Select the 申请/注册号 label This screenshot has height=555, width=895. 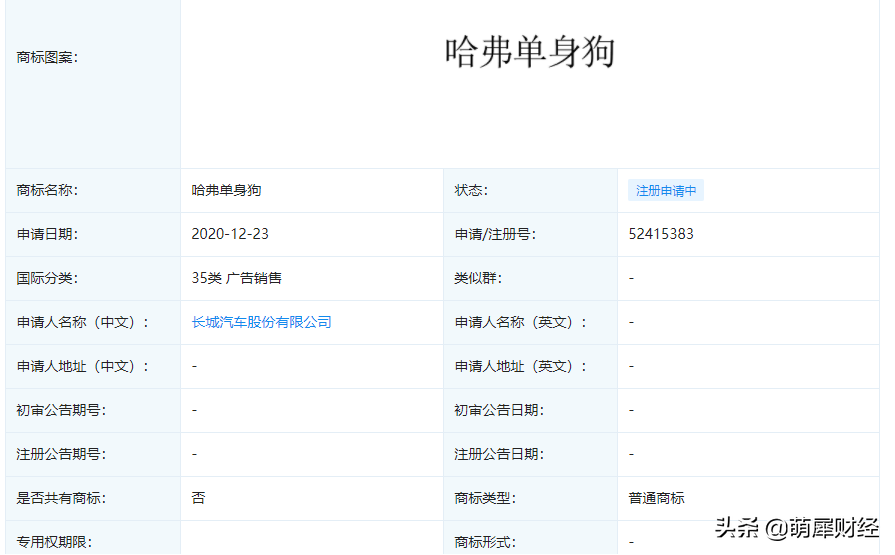pyautogui.click(x=495, y=235)
